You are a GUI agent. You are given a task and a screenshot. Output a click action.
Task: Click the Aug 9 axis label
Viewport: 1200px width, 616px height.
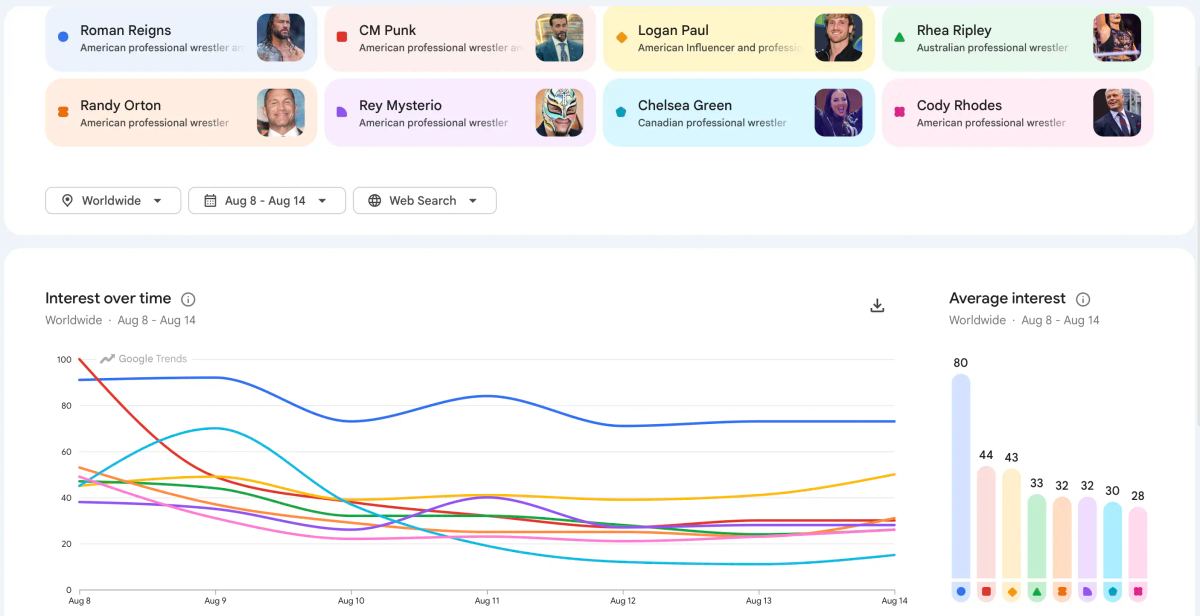[x=215, y=601]
